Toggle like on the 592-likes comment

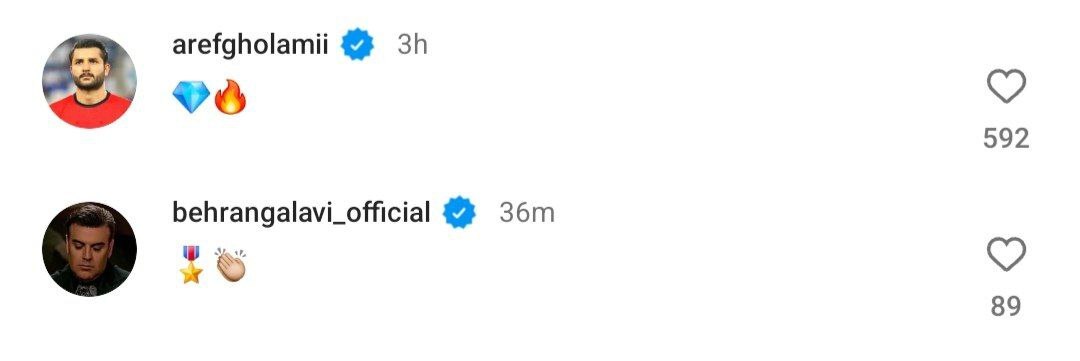(x=1006, y=87)
